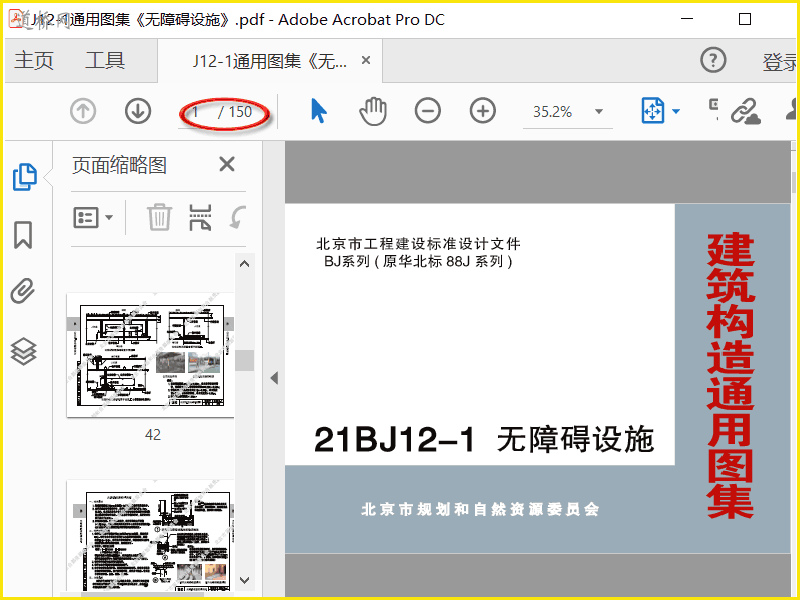Expand the fit page options arrow
Screen dimensions: 800x600
(676, 111)
